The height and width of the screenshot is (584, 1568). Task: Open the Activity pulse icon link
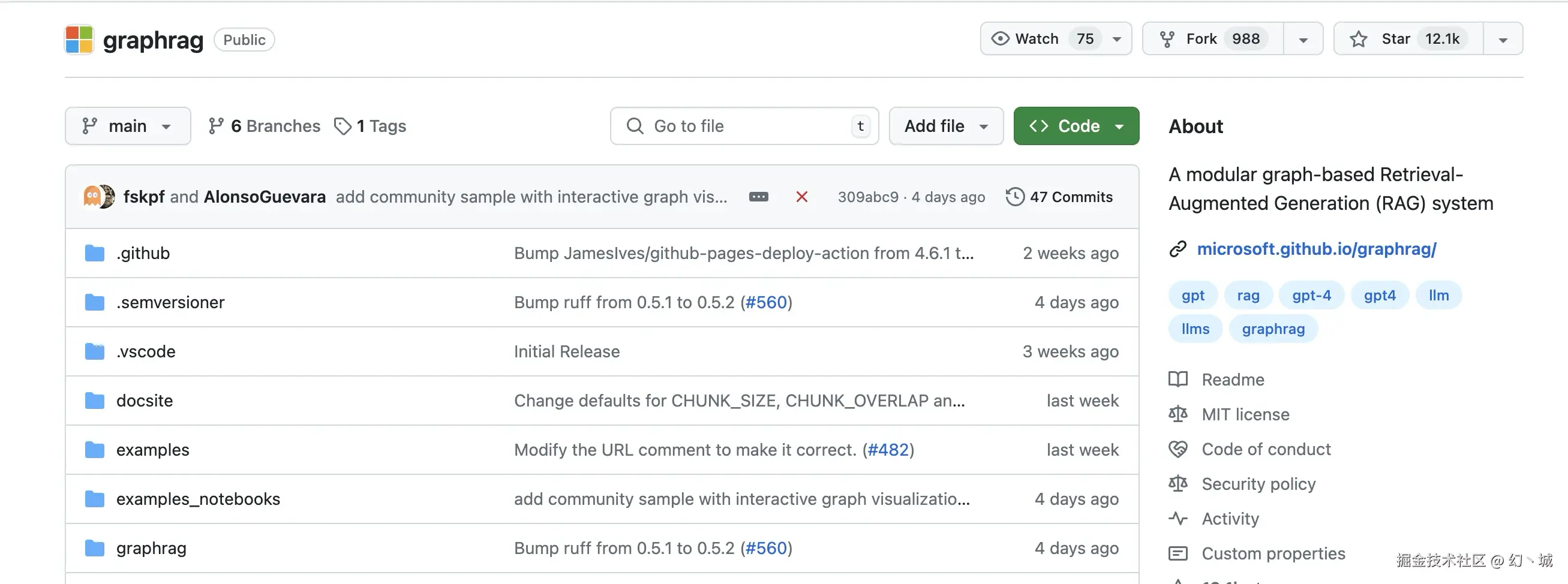[1178, 518]
